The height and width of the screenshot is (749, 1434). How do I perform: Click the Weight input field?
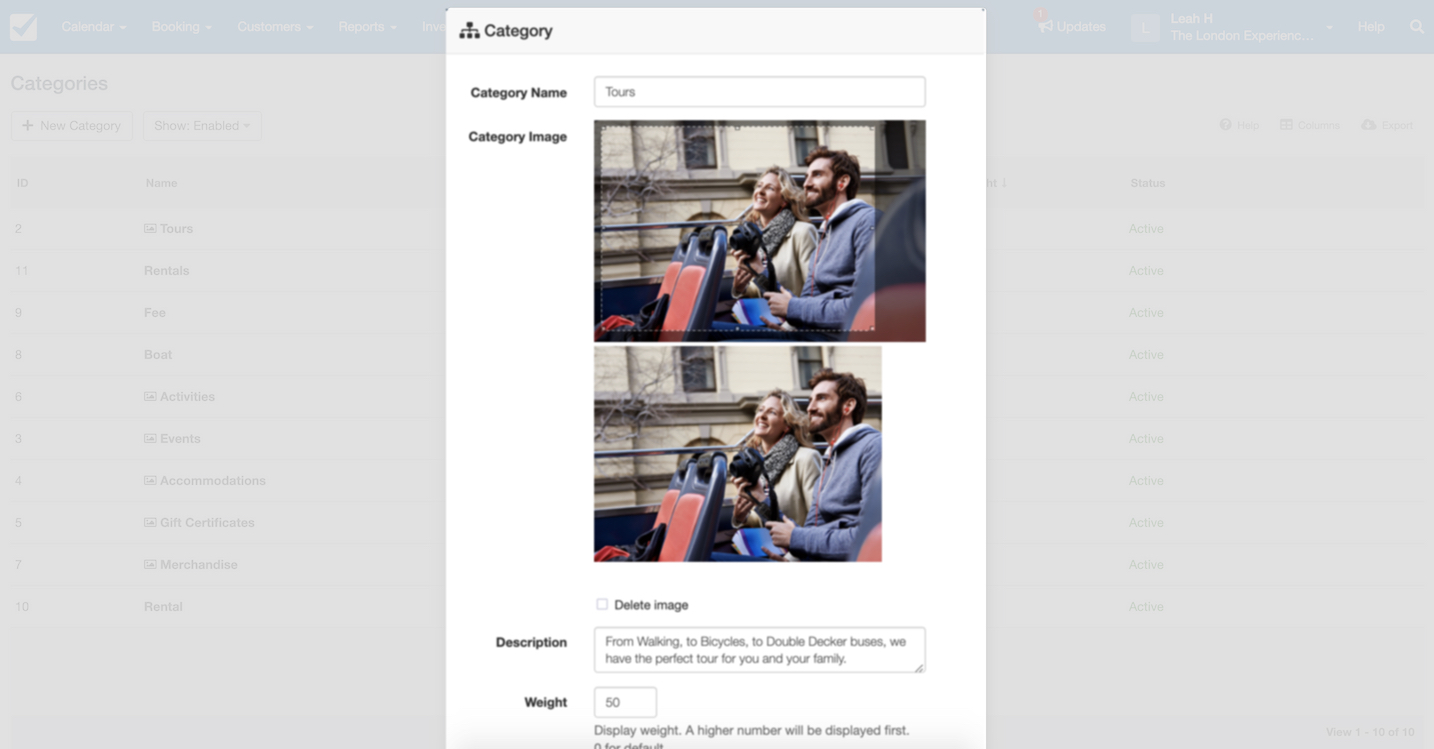tap(625, 702)
